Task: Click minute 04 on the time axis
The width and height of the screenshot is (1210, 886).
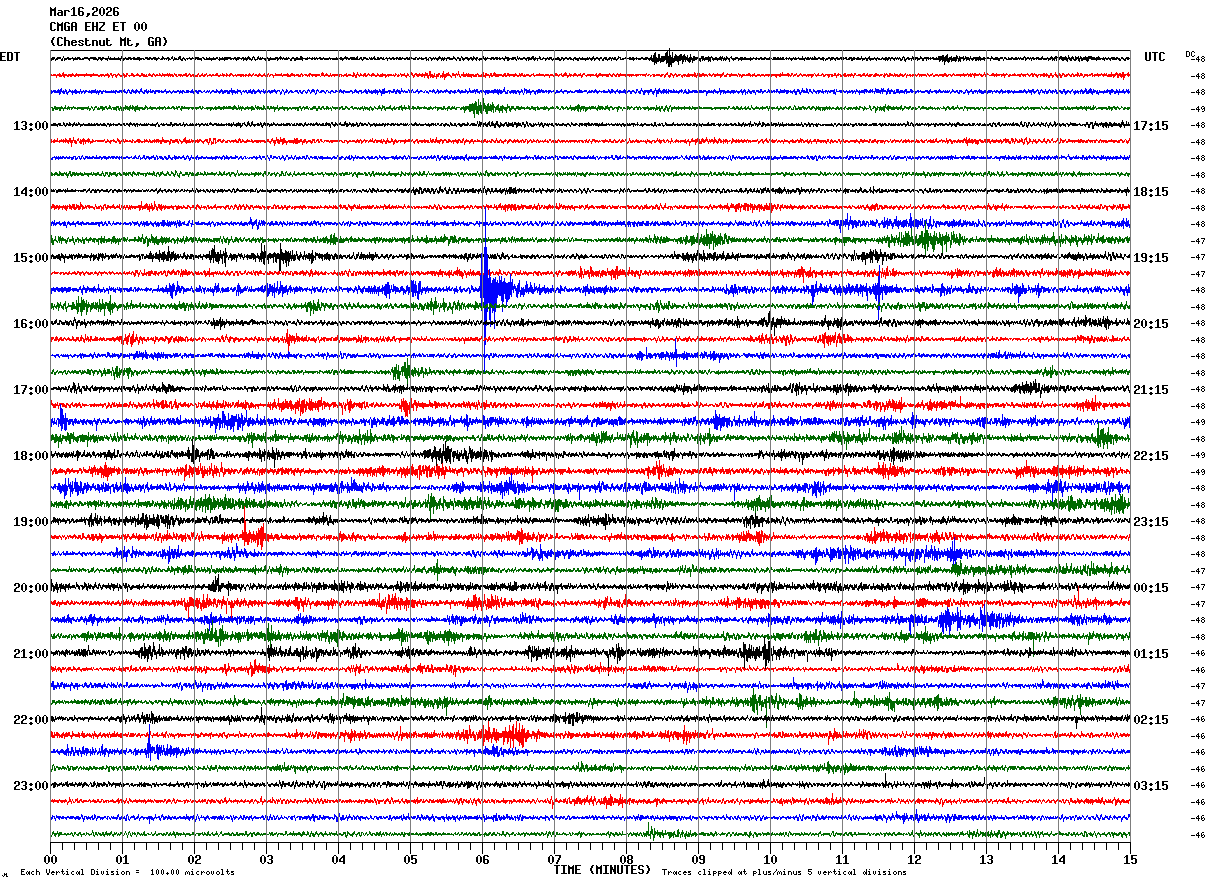Action: point(338,859)
